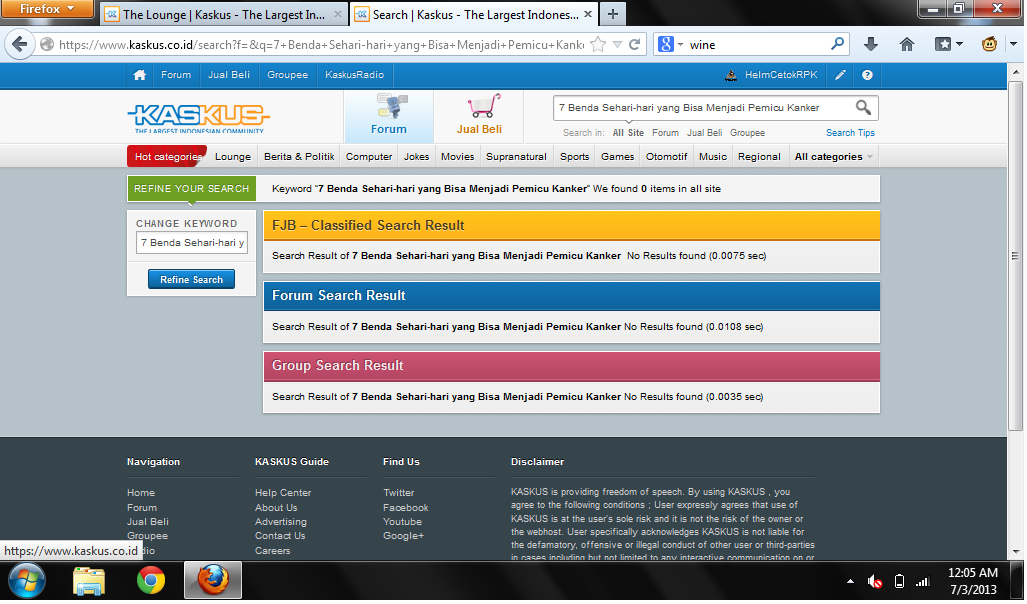The image size is (1027, 604).
Task: Open the Greasemonkey dropdown arrow
Action: (1013, 45)
